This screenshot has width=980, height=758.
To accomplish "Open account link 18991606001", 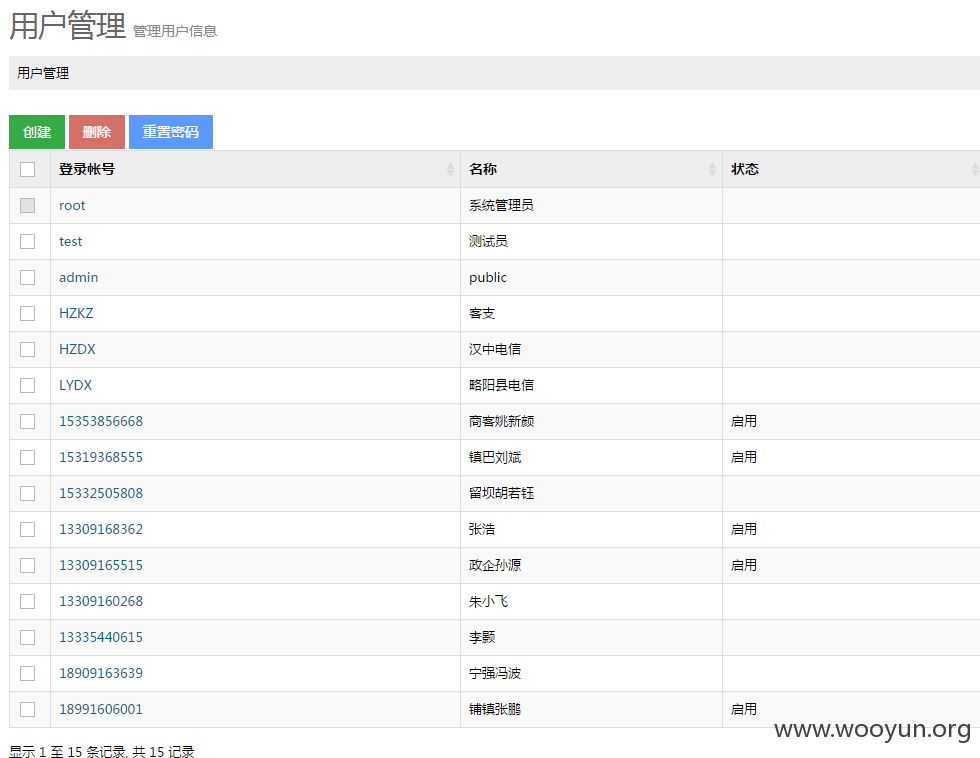I will (x=101, y=709).
